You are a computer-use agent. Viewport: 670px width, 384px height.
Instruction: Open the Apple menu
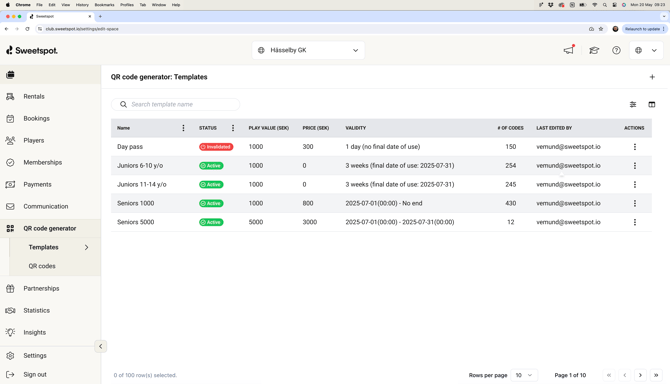[x=8, y=5]
